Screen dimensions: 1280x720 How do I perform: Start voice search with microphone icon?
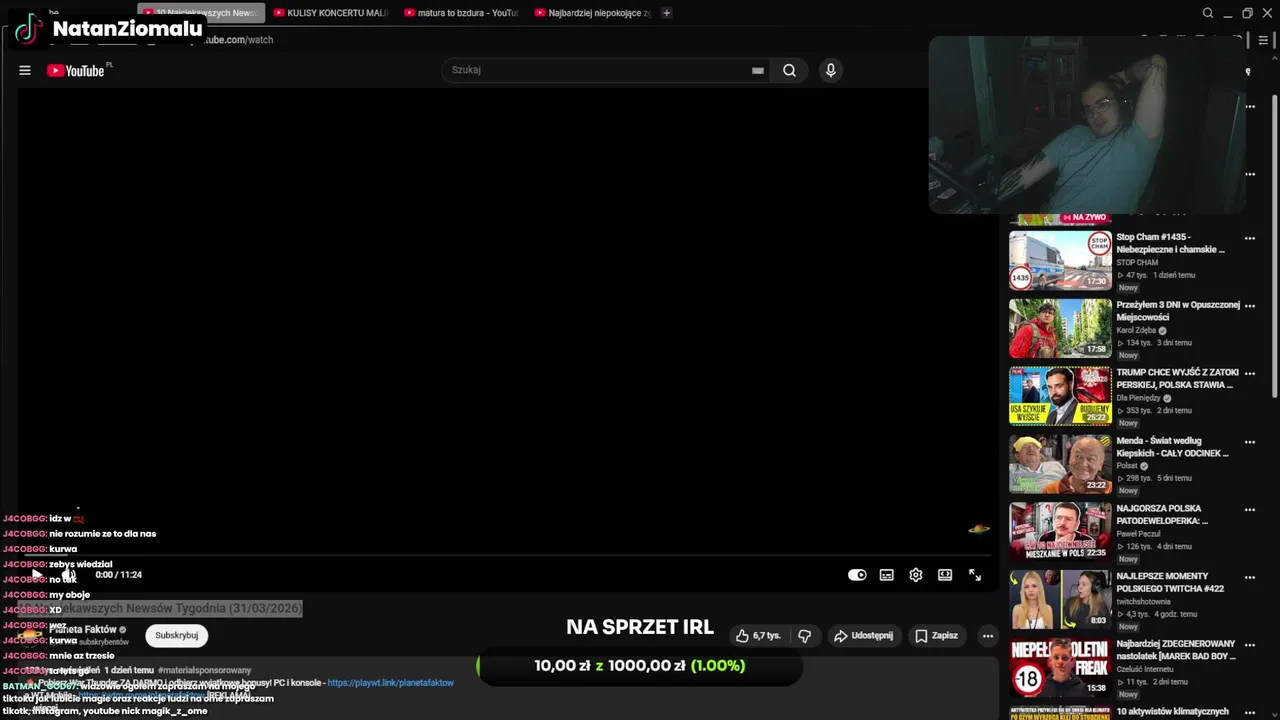[x=830, y=70]
